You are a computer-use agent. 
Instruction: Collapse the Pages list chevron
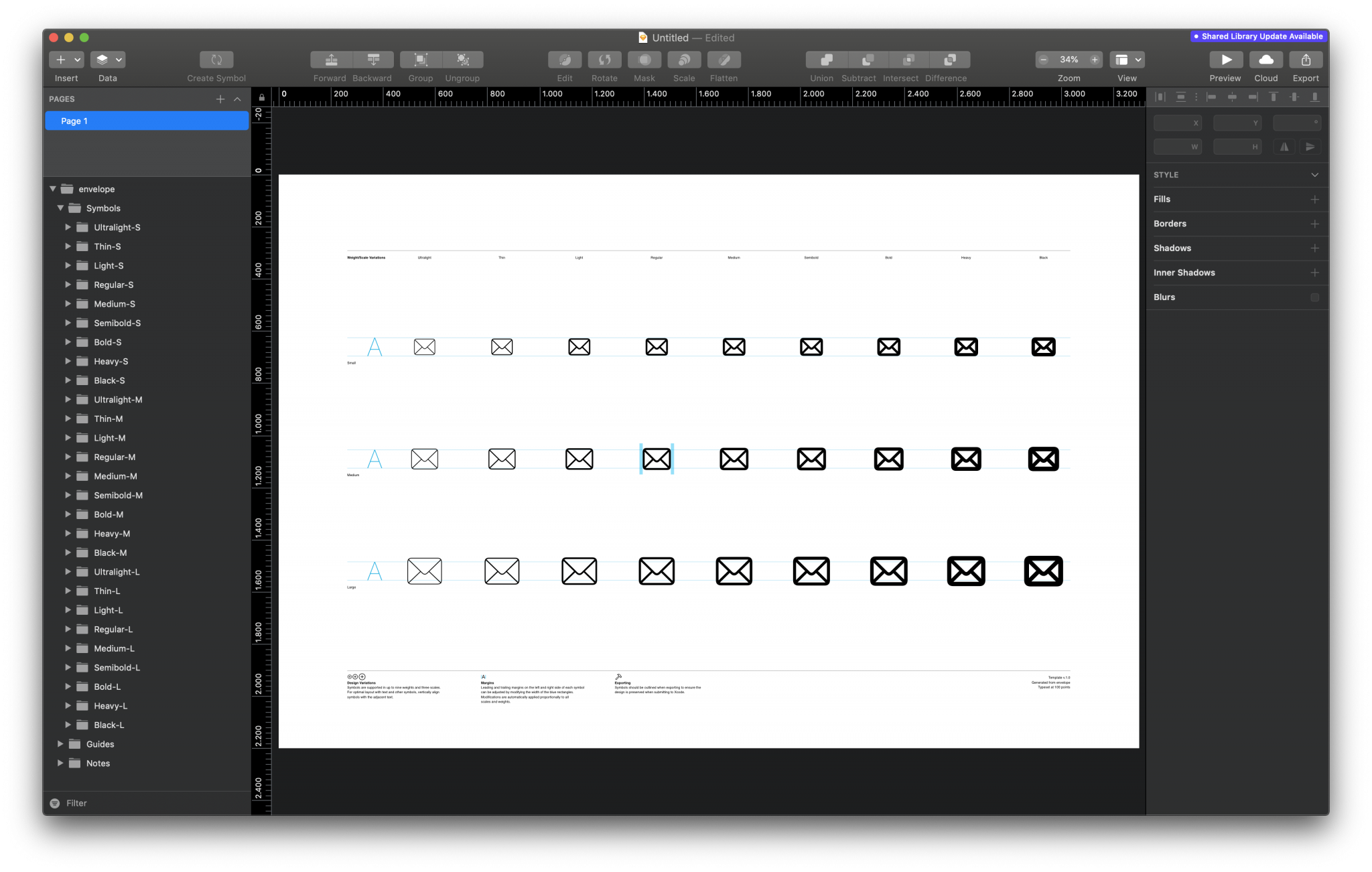[237, 99]
